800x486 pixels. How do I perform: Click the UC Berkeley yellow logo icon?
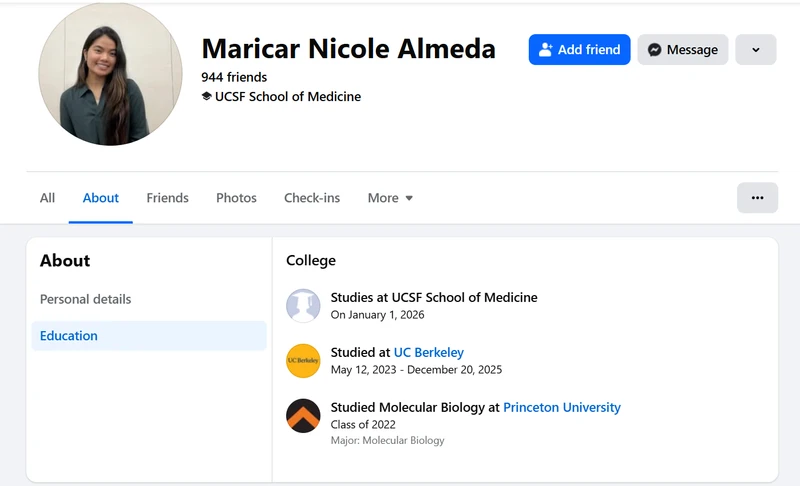pos(303,361)
